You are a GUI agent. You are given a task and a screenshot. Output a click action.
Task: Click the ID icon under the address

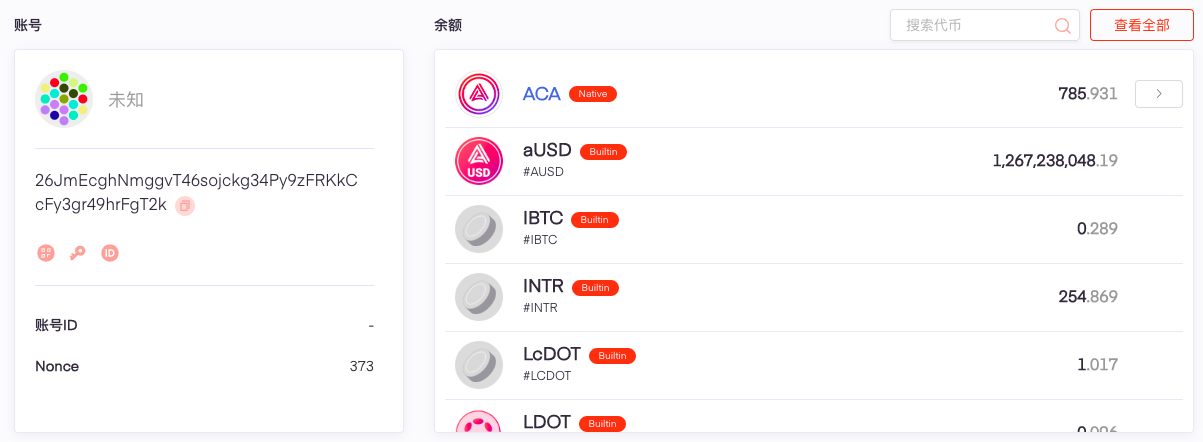(x=110, y=253)
